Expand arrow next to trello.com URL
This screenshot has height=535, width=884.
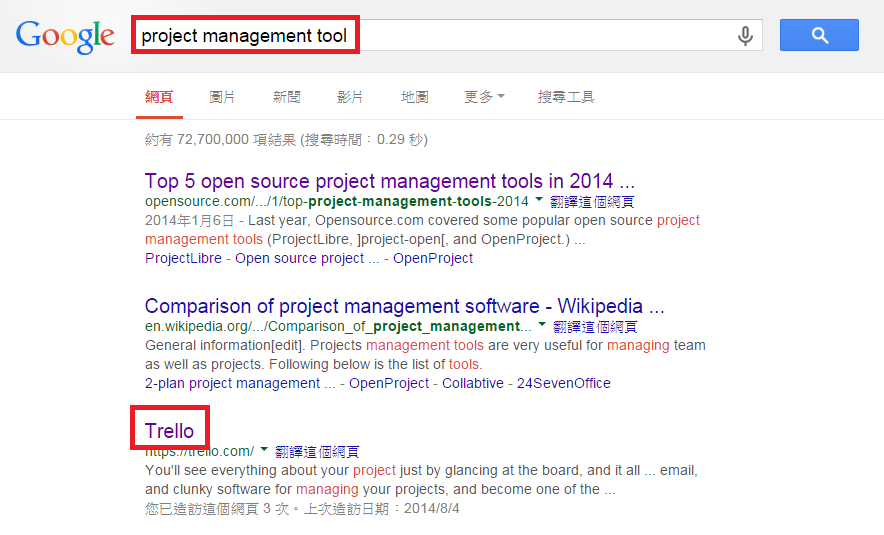coord(264,450)
